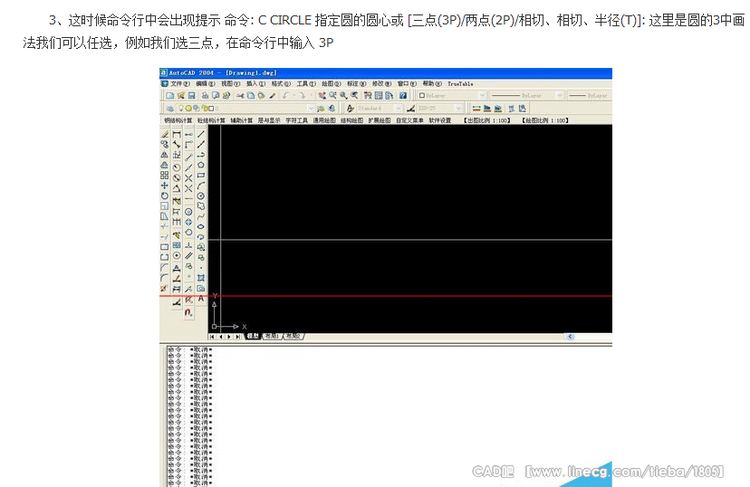
Task: Select the Circle draw tool
Action: tap(200, 196)
